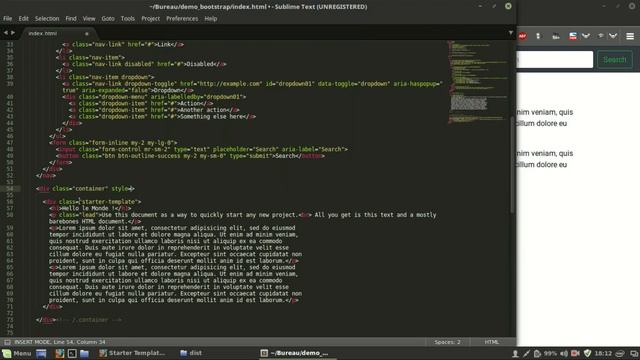Screen dimensions: 640x360
Task: Click the red and blue extension icon
Action: (x=573, y=36)
